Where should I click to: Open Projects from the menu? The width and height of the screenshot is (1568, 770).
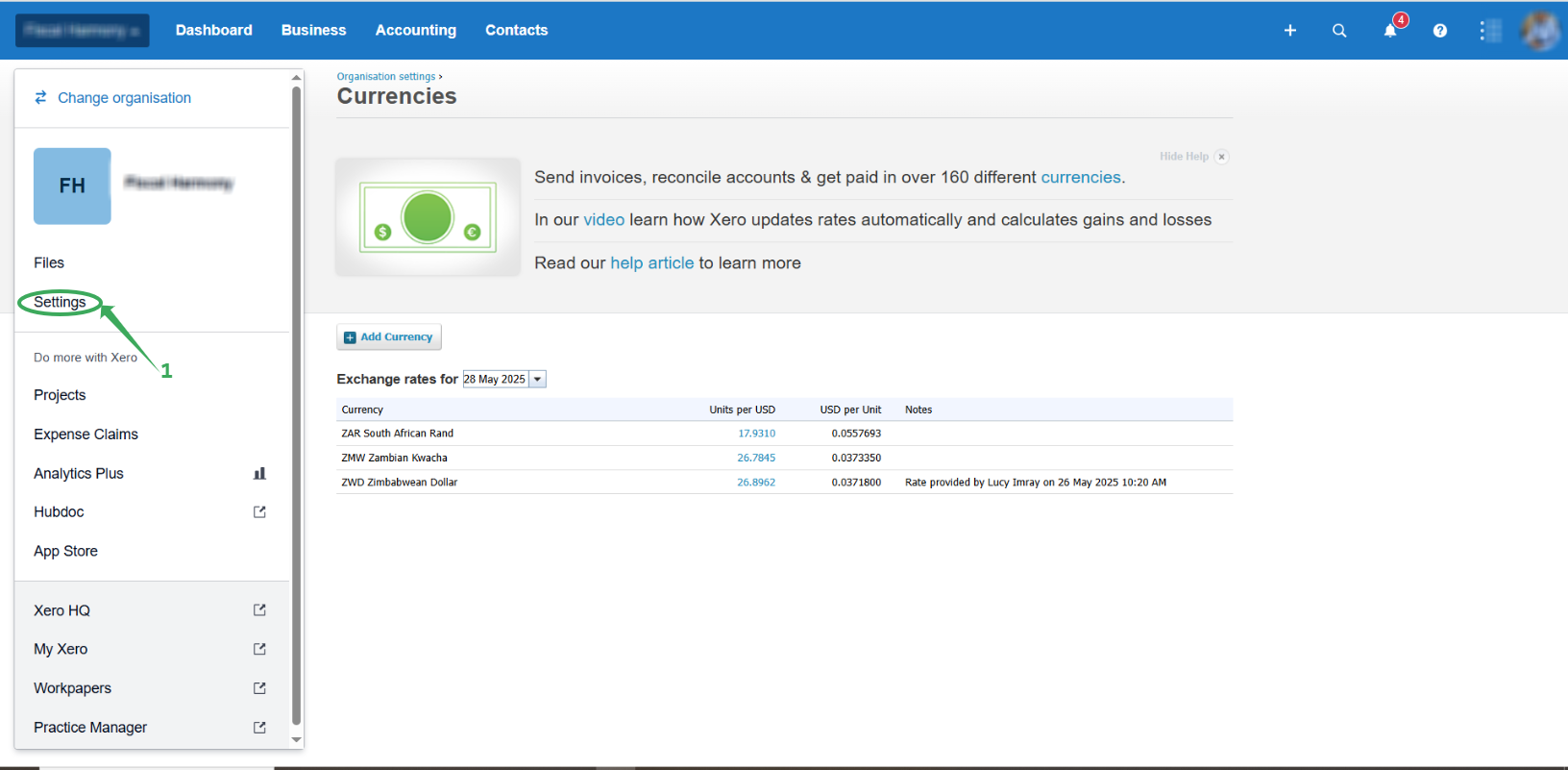(60, 395)
